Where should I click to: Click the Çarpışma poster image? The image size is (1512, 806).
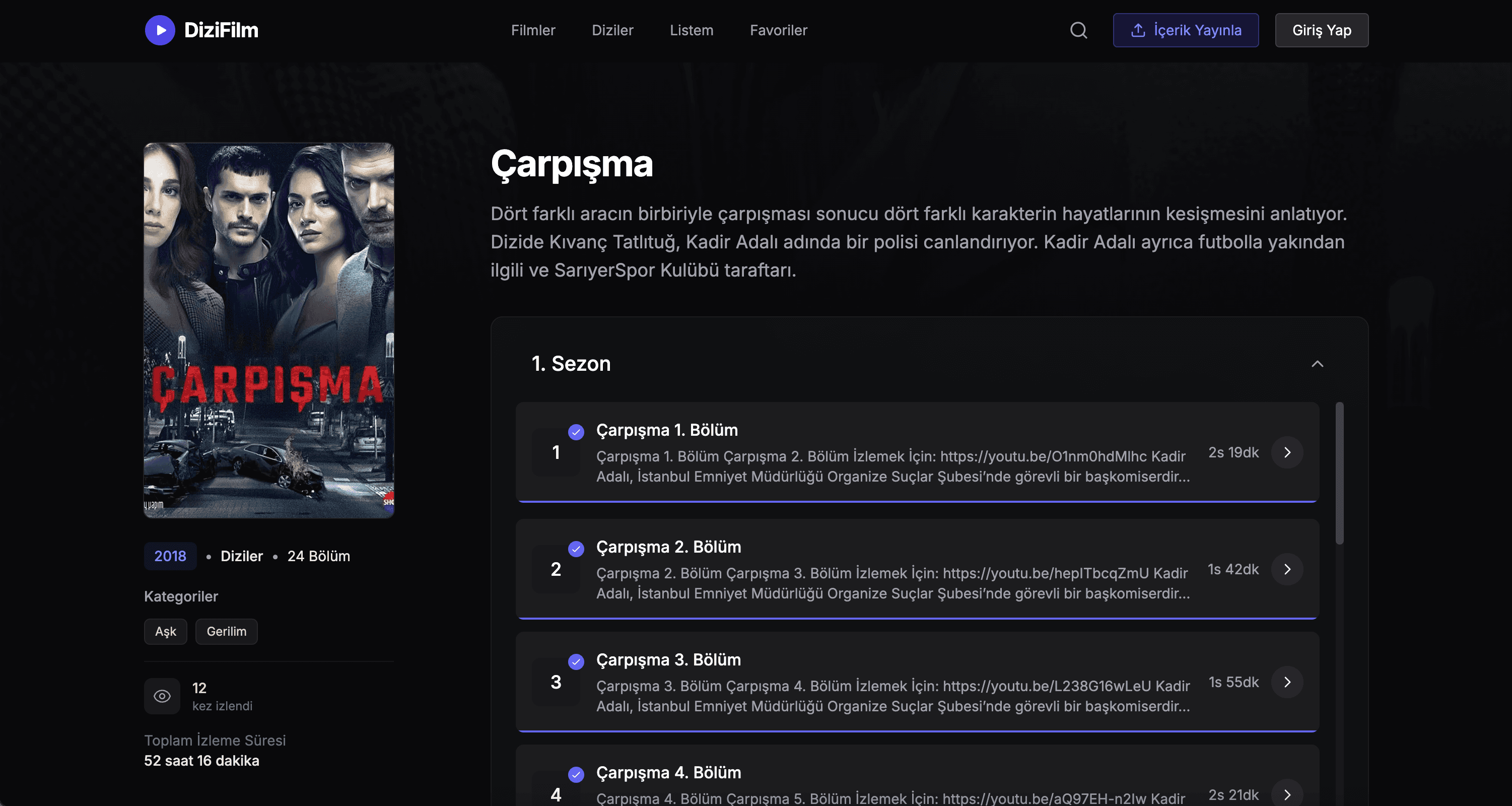269,330
